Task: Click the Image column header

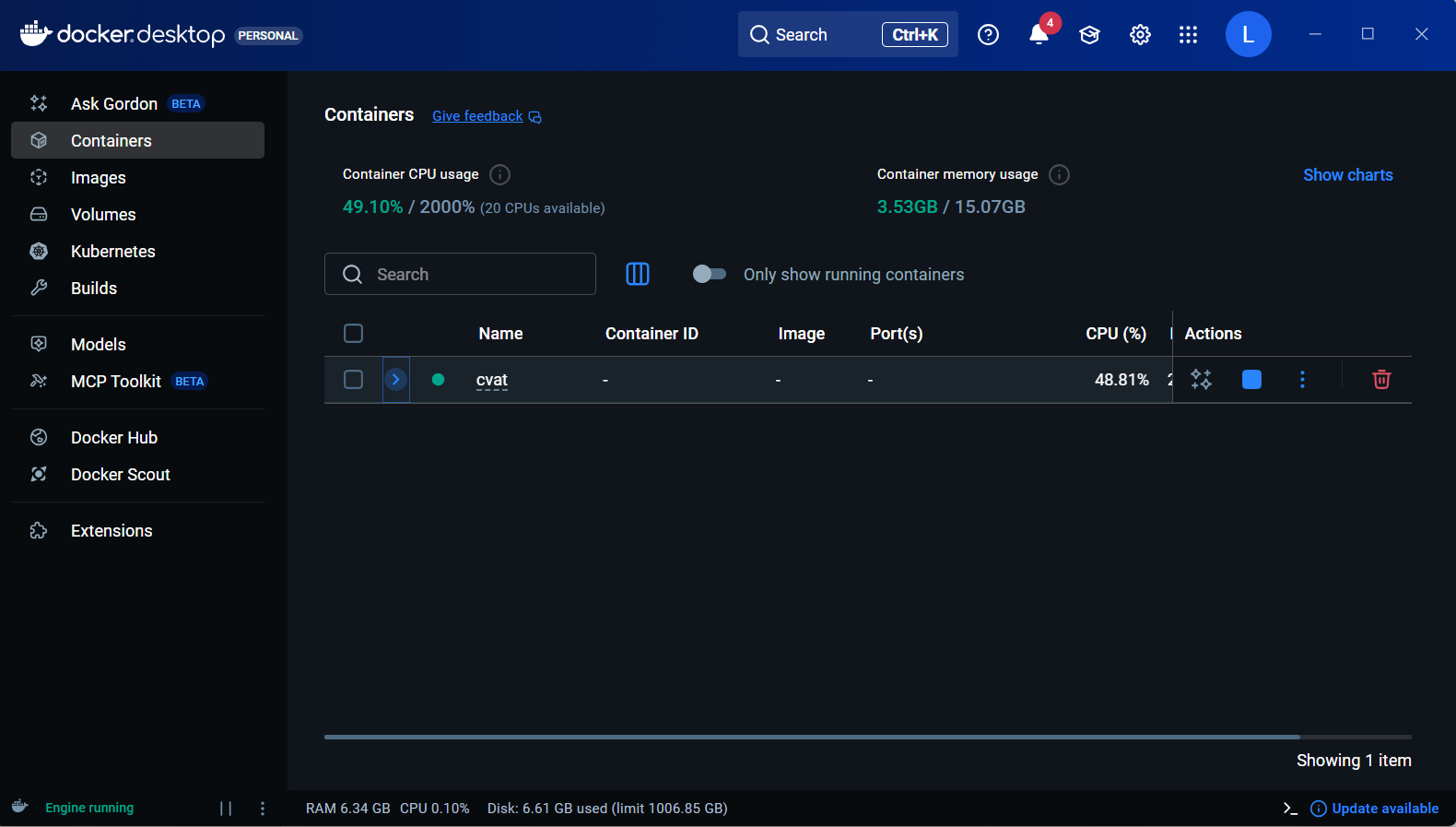Action: tap(801, 334)
